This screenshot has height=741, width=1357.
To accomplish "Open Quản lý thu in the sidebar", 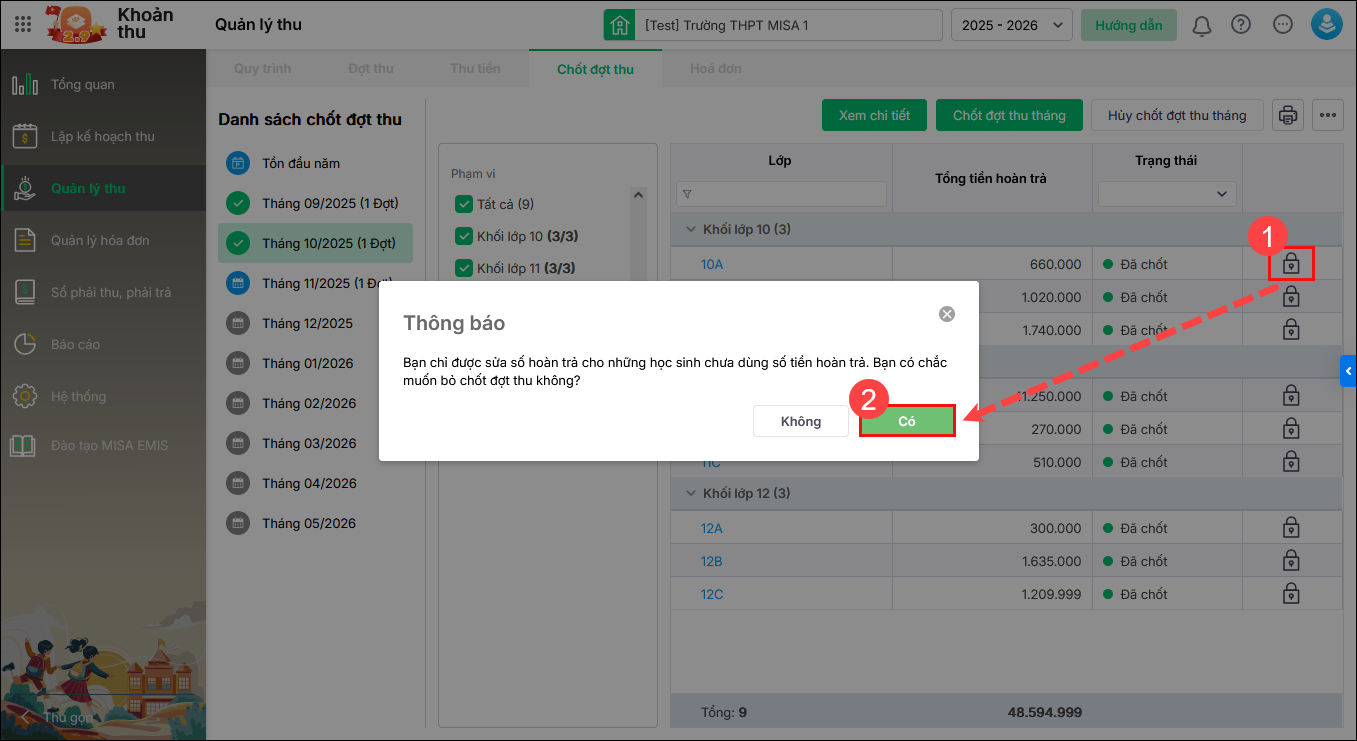I will 103,188.
